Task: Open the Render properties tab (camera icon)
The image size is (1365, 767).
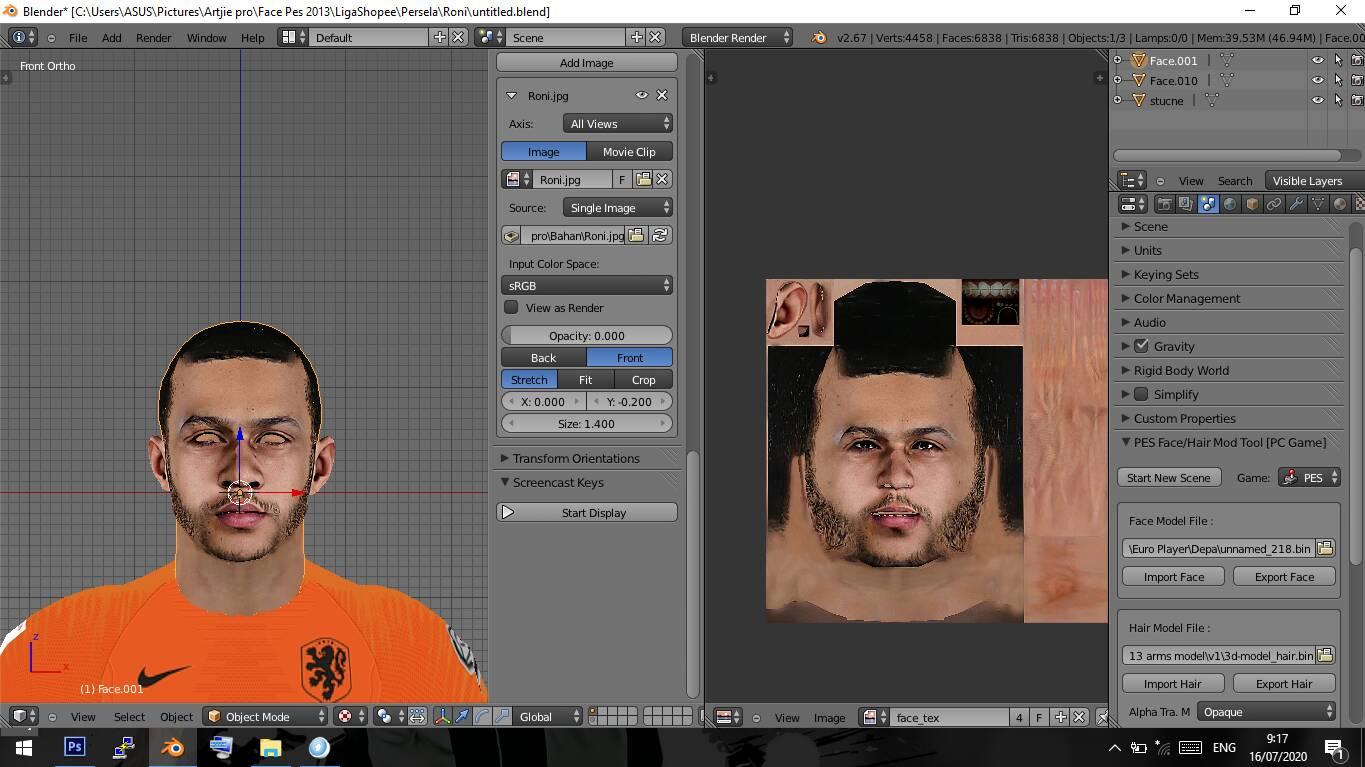Action: pos(1164,204)
